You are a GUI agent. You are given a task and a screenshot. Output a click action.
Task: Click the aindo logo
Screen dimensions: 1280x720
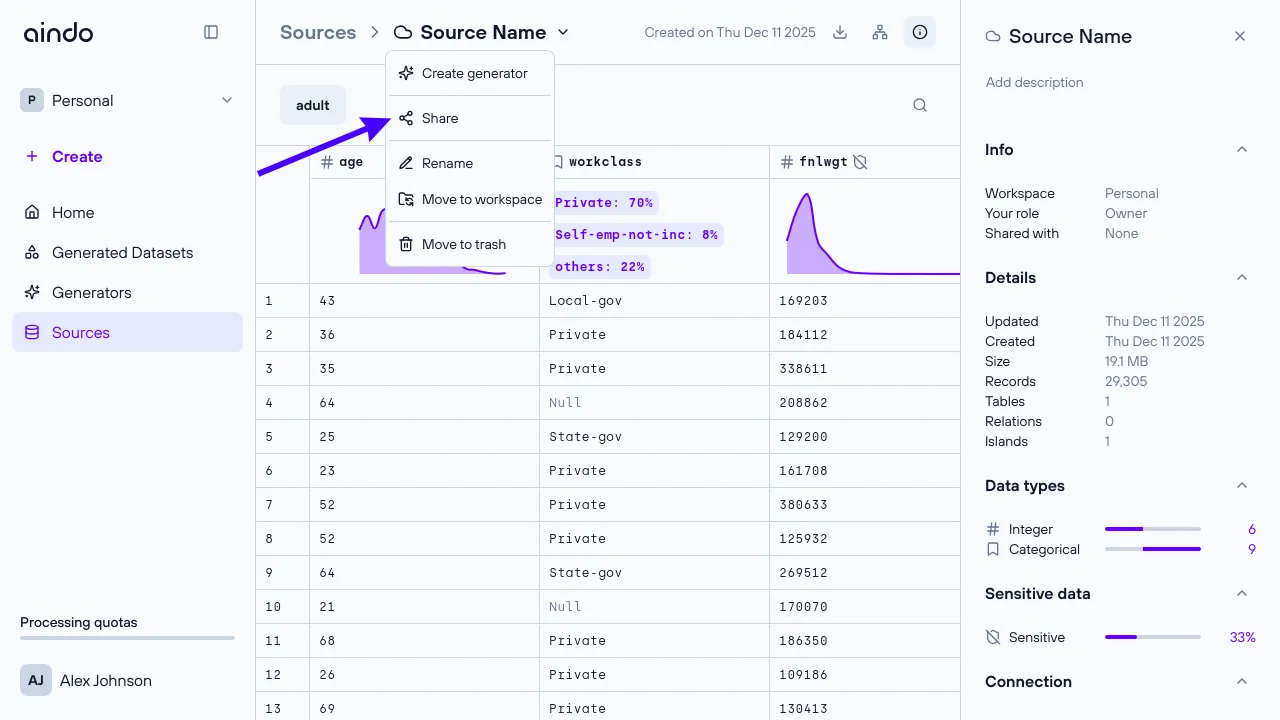[58, 32]
